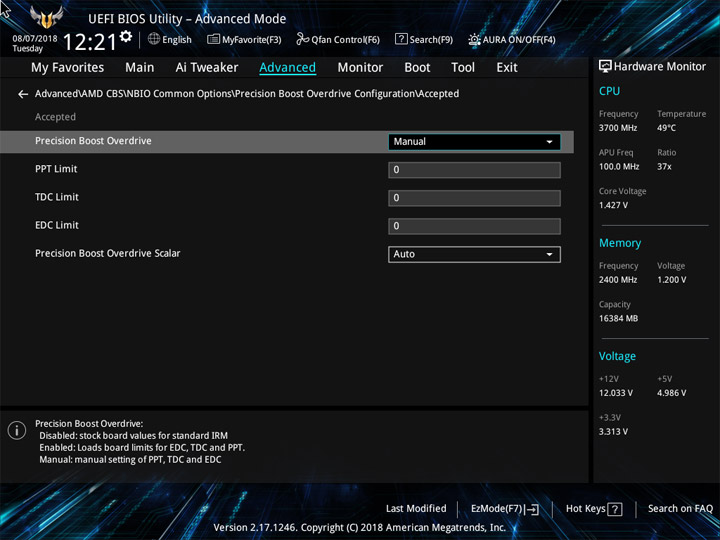Switch to the Monitor tab
Image resolution: width=720 pixels, height=540 pixels.
point(360,68)
